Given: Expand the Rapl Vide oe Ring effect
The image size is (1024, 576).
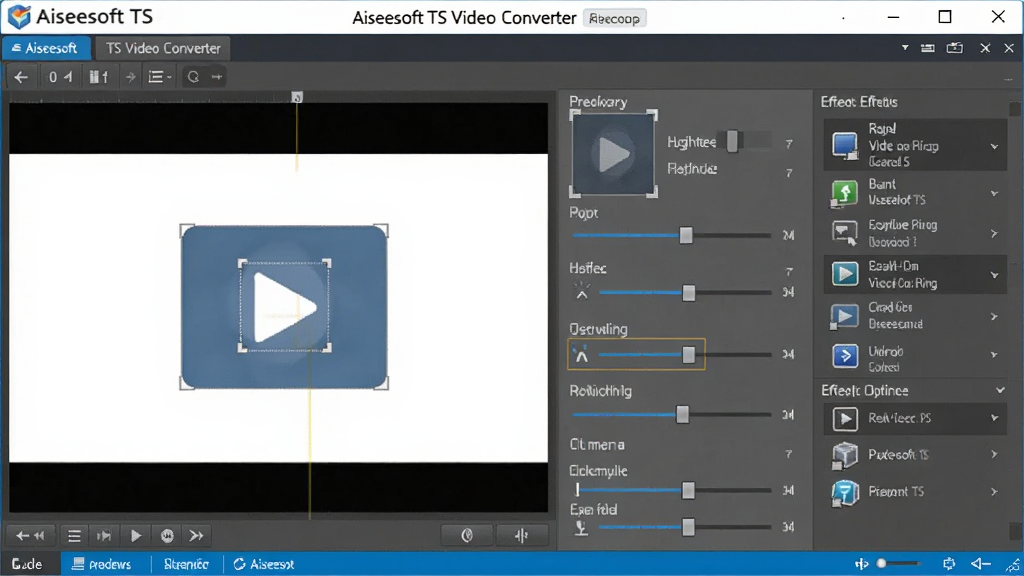Looking at the screenshot, I should [994, 146].
